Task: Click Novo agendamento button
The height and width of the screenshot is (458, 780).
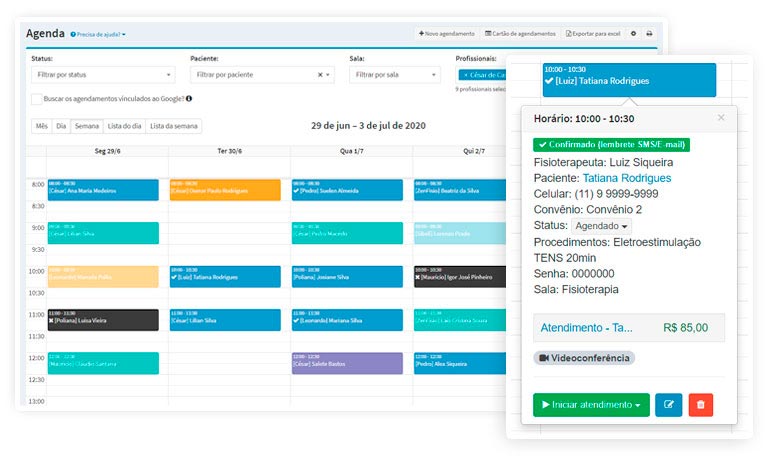Action: [446, 33]
